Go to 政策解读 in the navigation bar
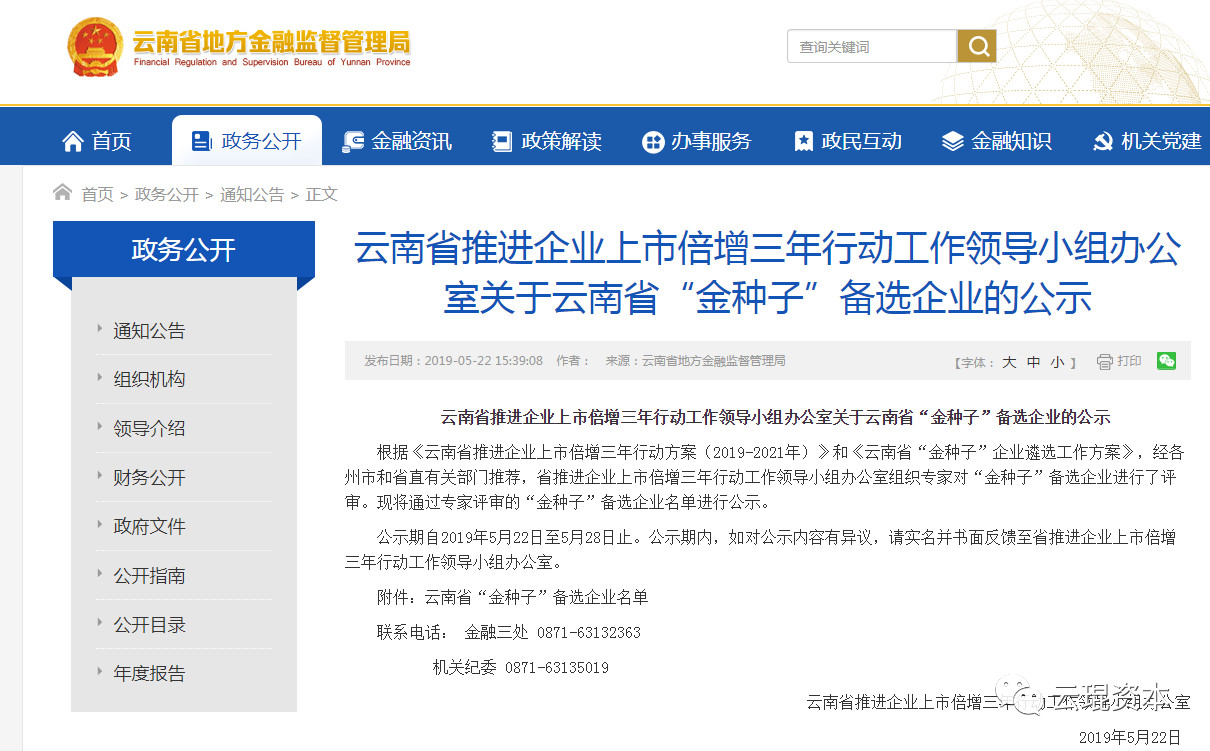This screenshot has height=751, width=1210. coord(547,141)
